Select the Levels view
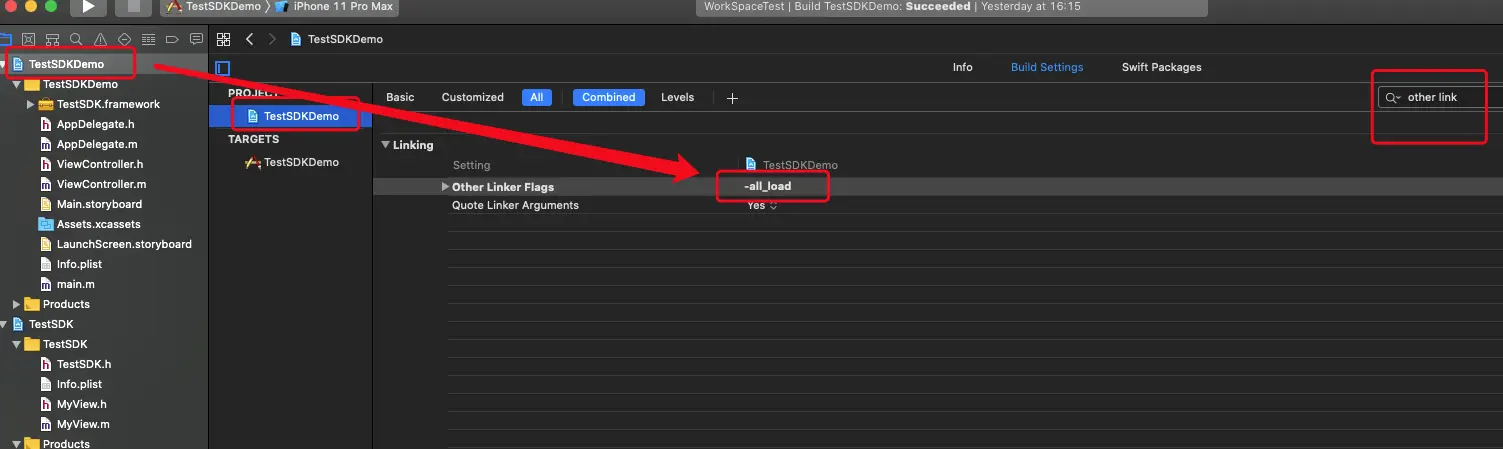Screen dimensions: 1503x449 pyautogui.click(x=677, y=97)
